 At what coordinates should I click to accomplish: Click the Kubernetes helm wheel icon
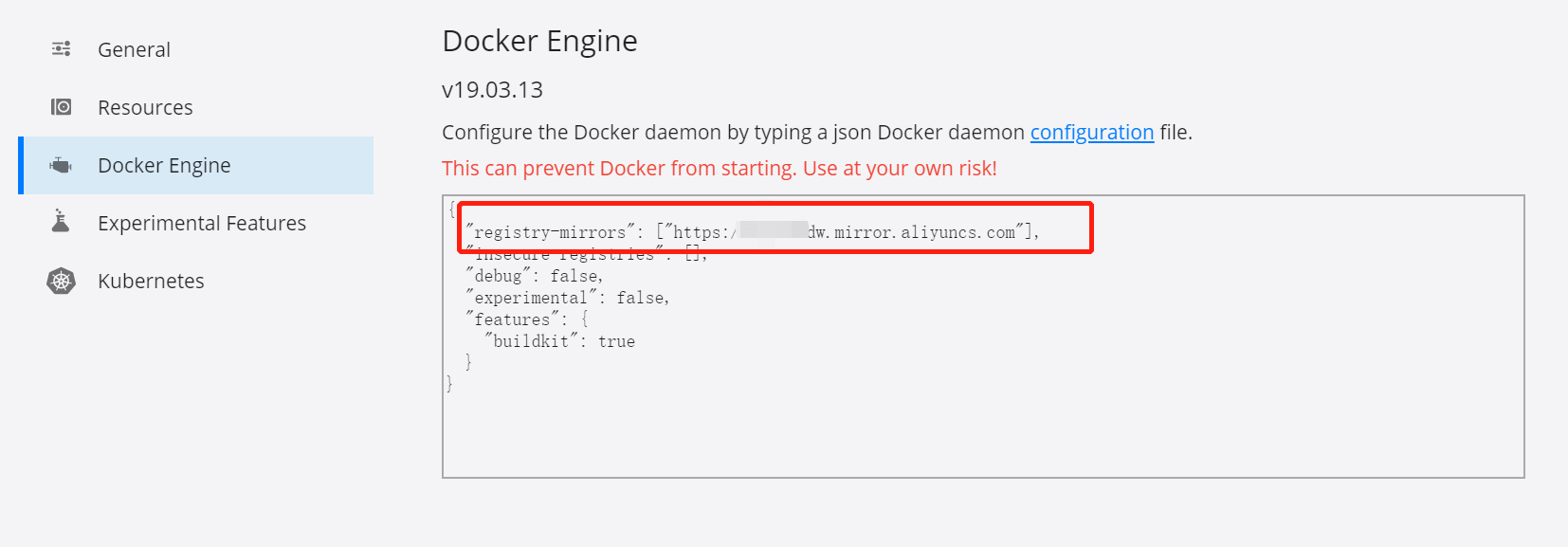(x=62, y=281)
